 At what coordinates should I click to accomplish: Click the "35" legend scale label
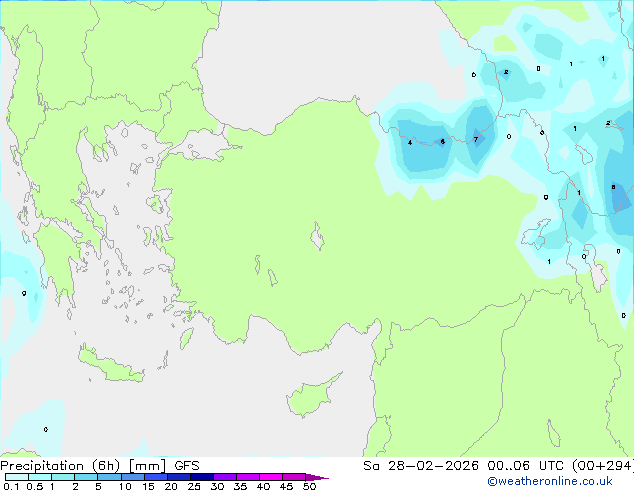[x=240, y=486]
